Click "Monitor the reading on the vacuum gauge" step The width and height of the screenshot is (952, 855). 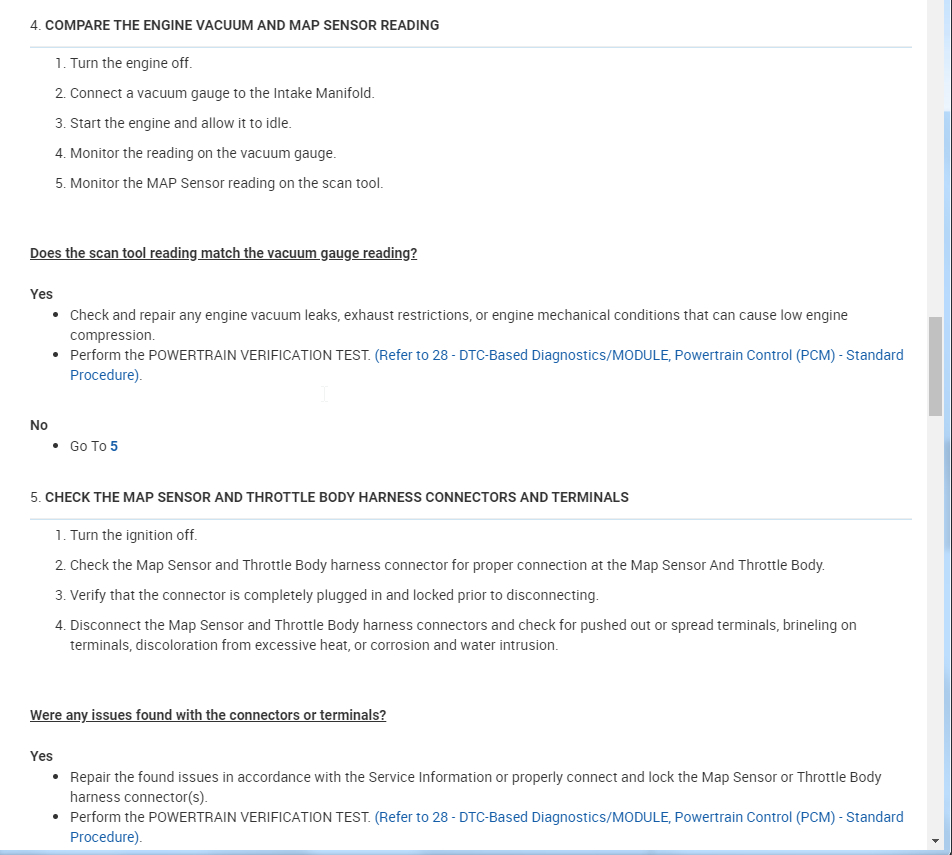tap(203, 153)
